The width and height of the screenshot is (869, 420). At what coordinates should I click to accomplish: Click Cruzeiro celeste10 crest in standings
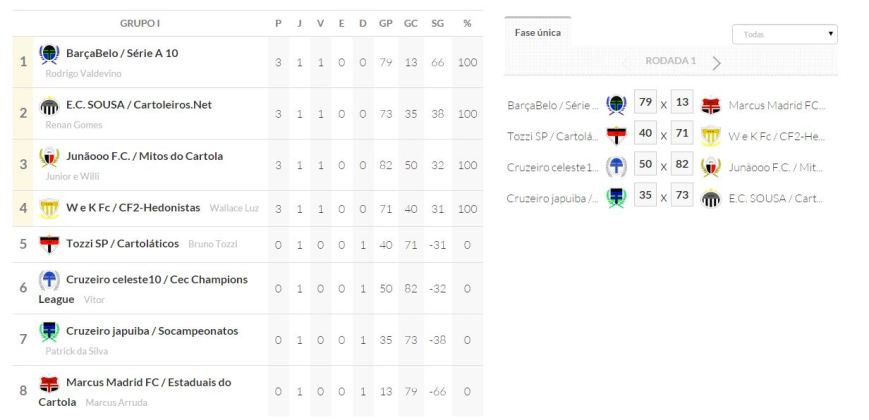coord(49,280)
